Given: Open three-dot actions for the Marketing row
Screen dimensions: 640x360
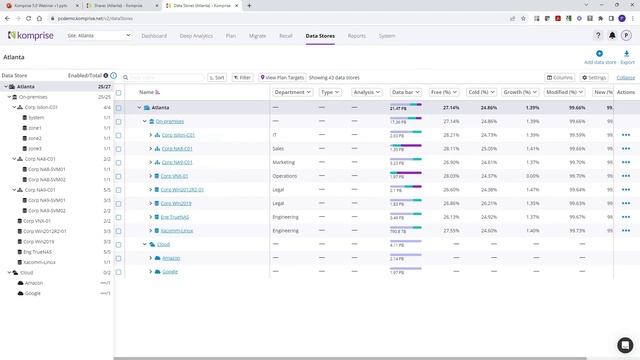Looking at the screenshot, I should pyautogui.click(x=626, y=162).
